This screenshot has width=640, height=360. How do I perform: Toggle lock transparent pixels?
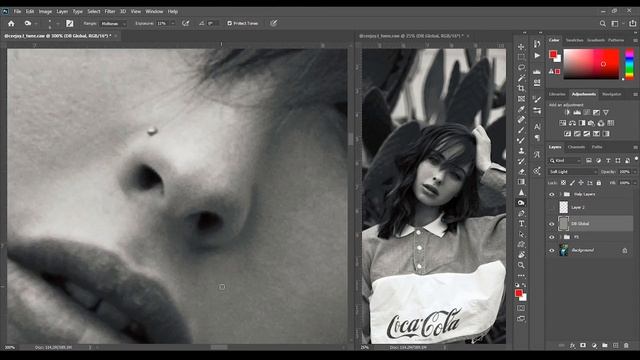563,183
